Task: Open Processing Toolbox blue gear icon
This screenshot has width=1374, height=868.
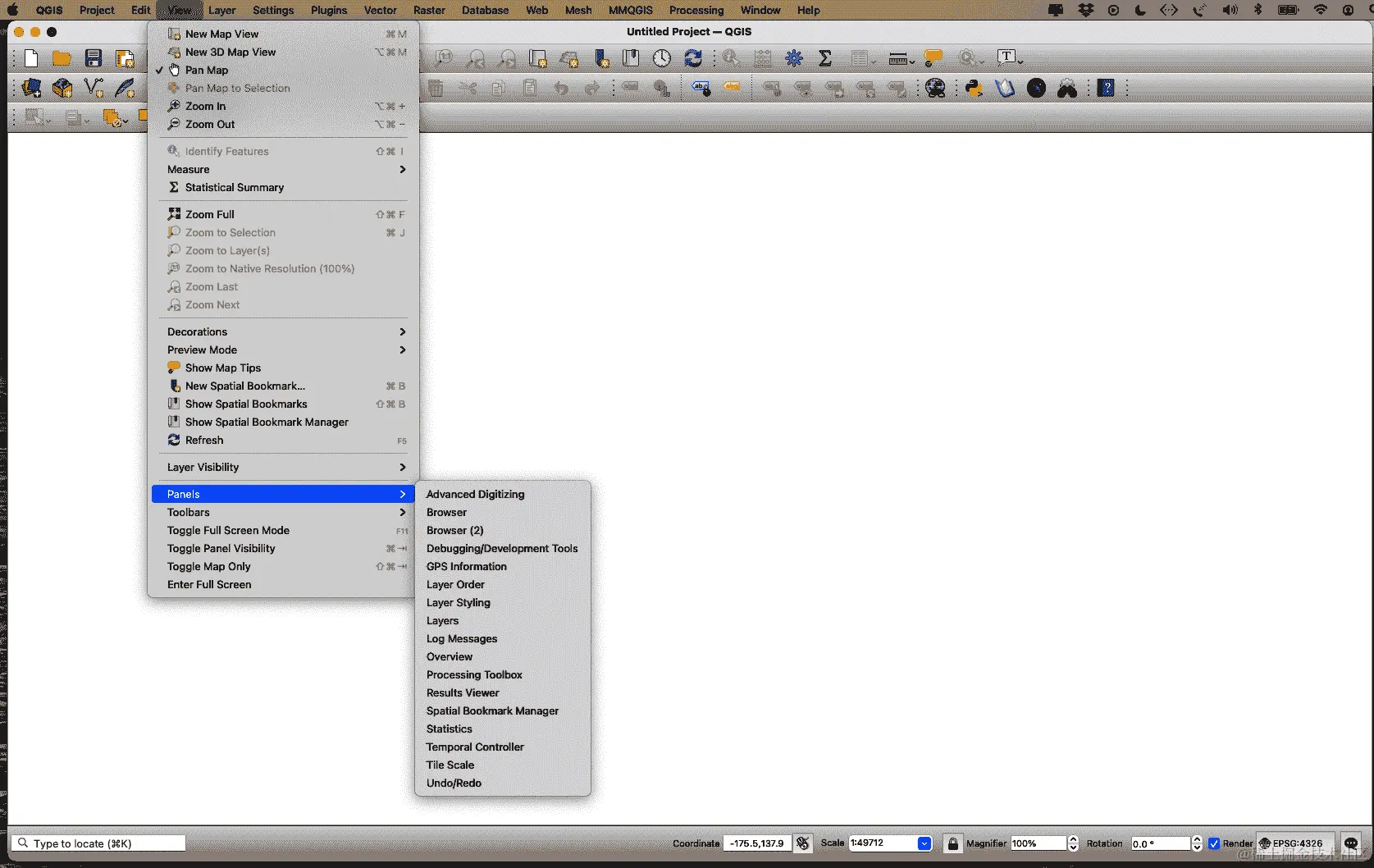Action: tap(794, 58)
